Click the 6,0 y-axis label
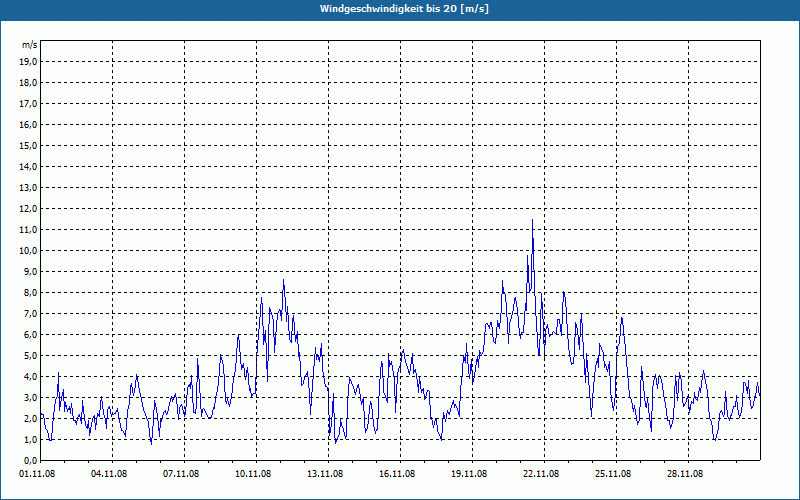 [x=30, y=335]
